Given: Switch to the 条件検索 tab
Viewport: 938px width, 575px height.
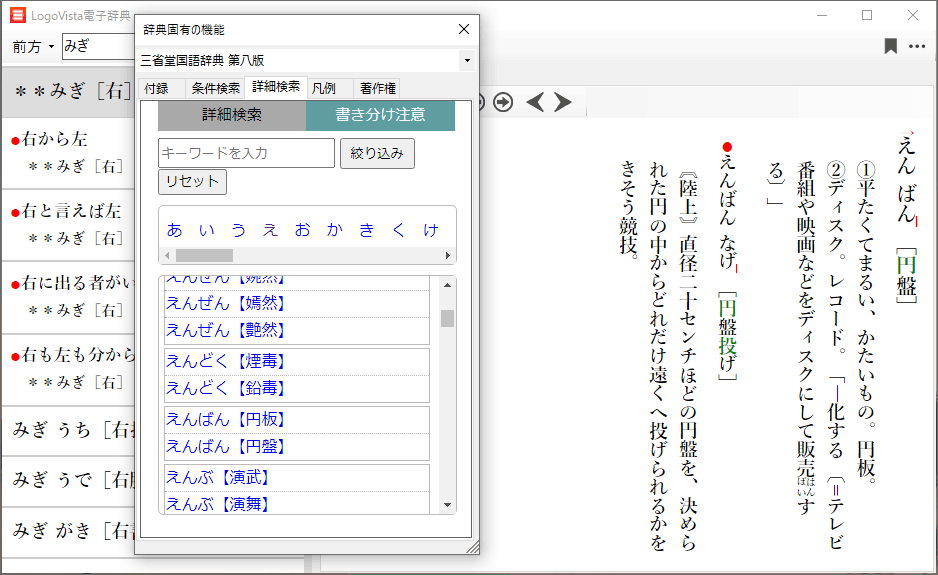Looking at the screenshot, I should [x=216, y=88].
